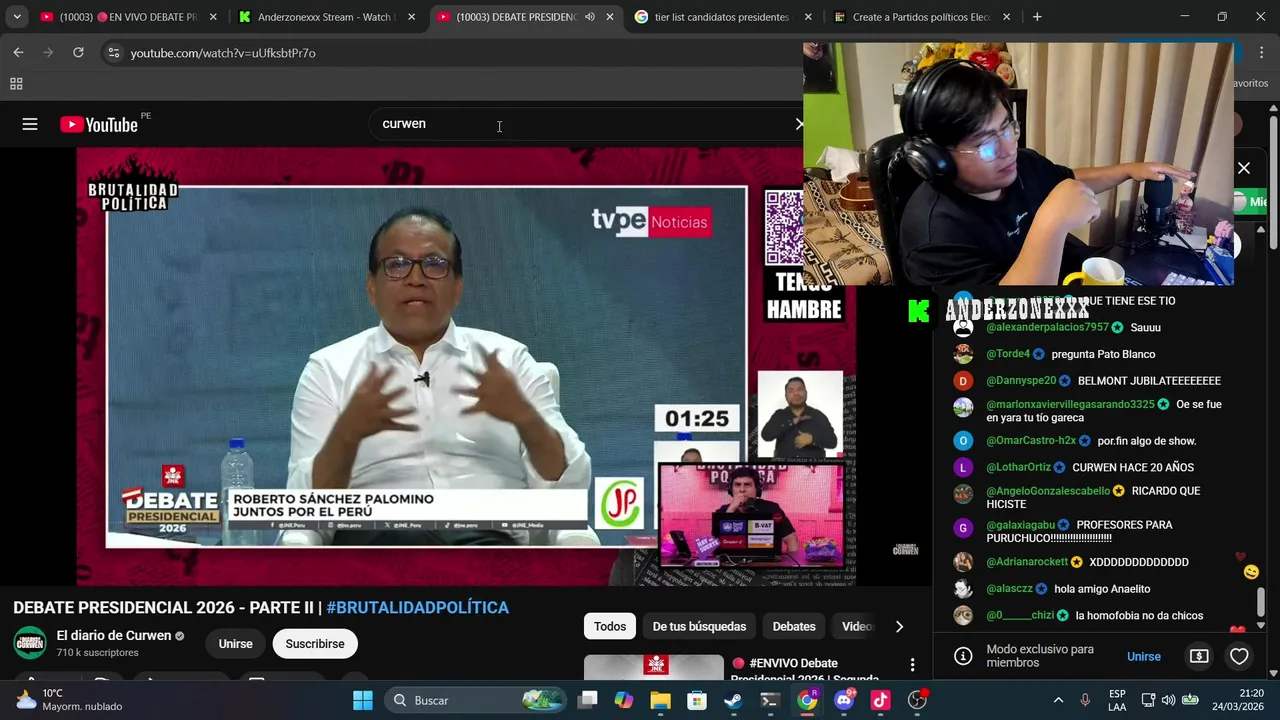Select the De tus búsquedas chip
The height and width of the screenshot is (720, 1280).
[699, 626]
